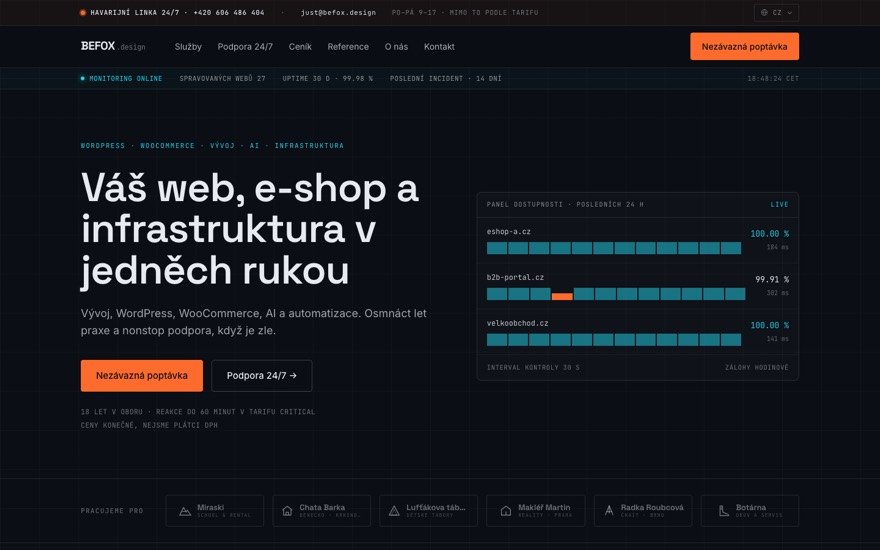Click the velkoobchod.cz domain label

[x=517, y=323]
